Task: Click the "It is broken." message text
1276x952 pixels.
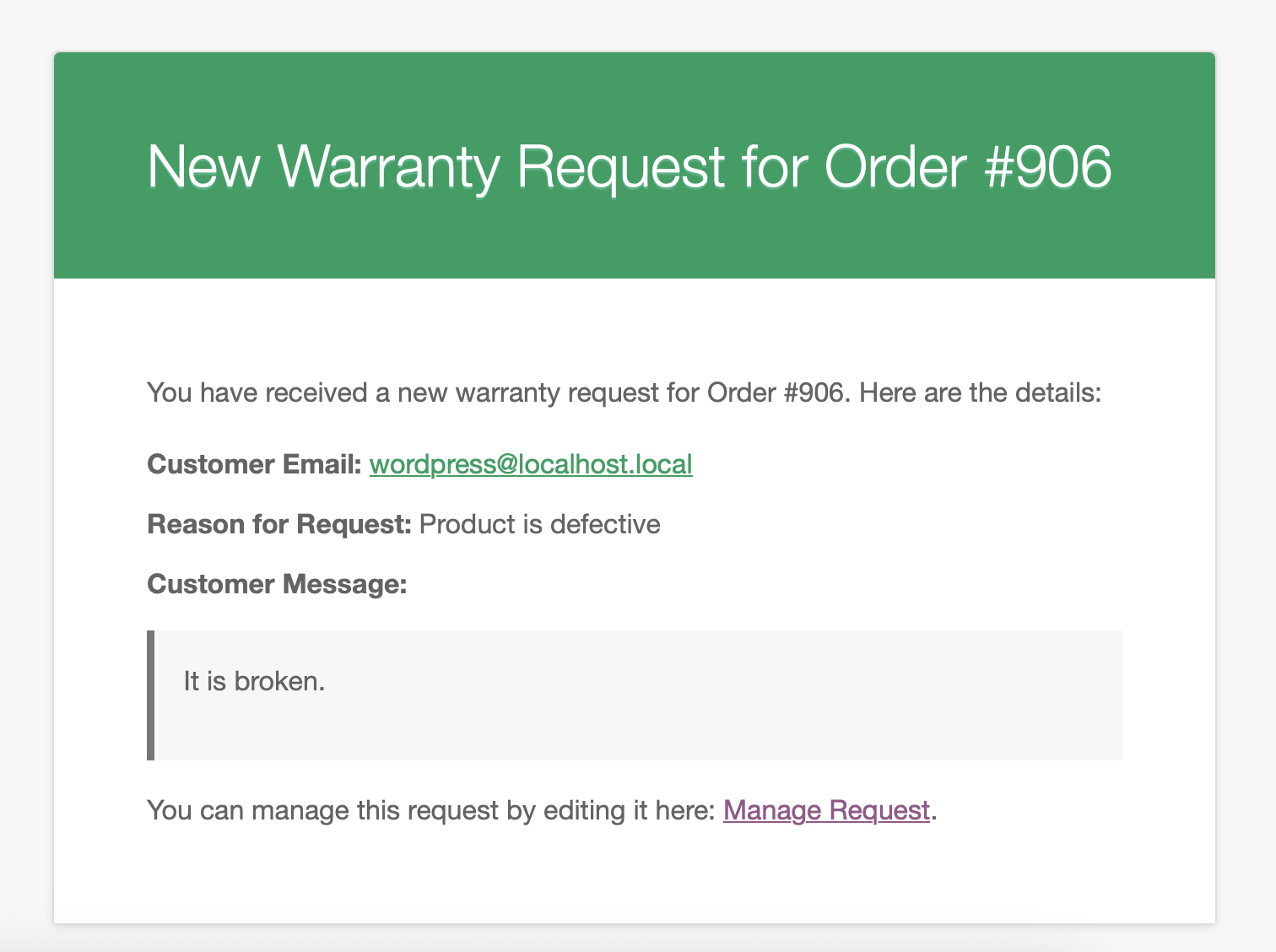Action: (254, 681)
